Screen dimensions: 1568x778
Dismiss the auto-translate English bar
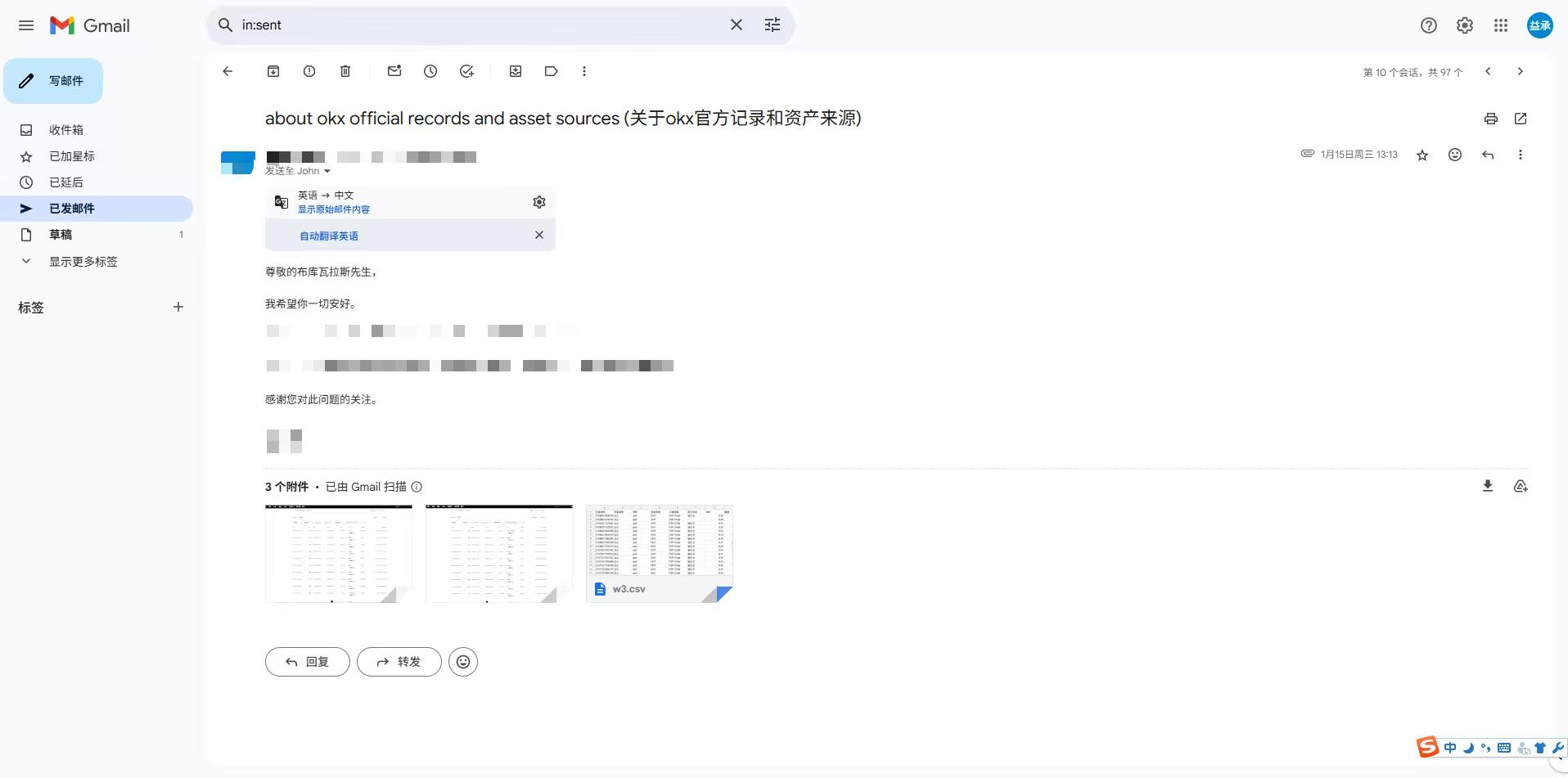point(538,235)
